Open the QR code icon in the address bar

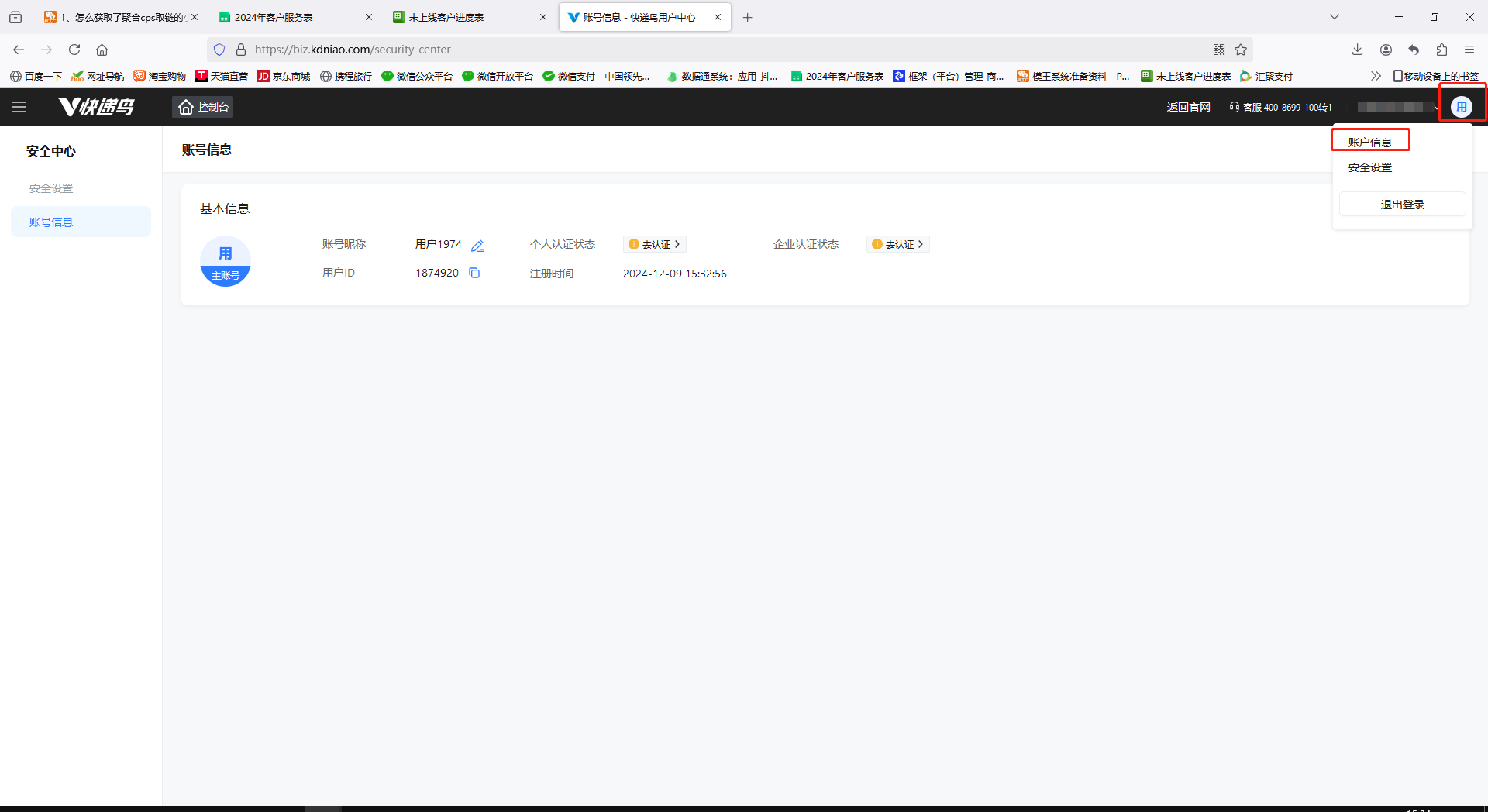[1219, 50]
